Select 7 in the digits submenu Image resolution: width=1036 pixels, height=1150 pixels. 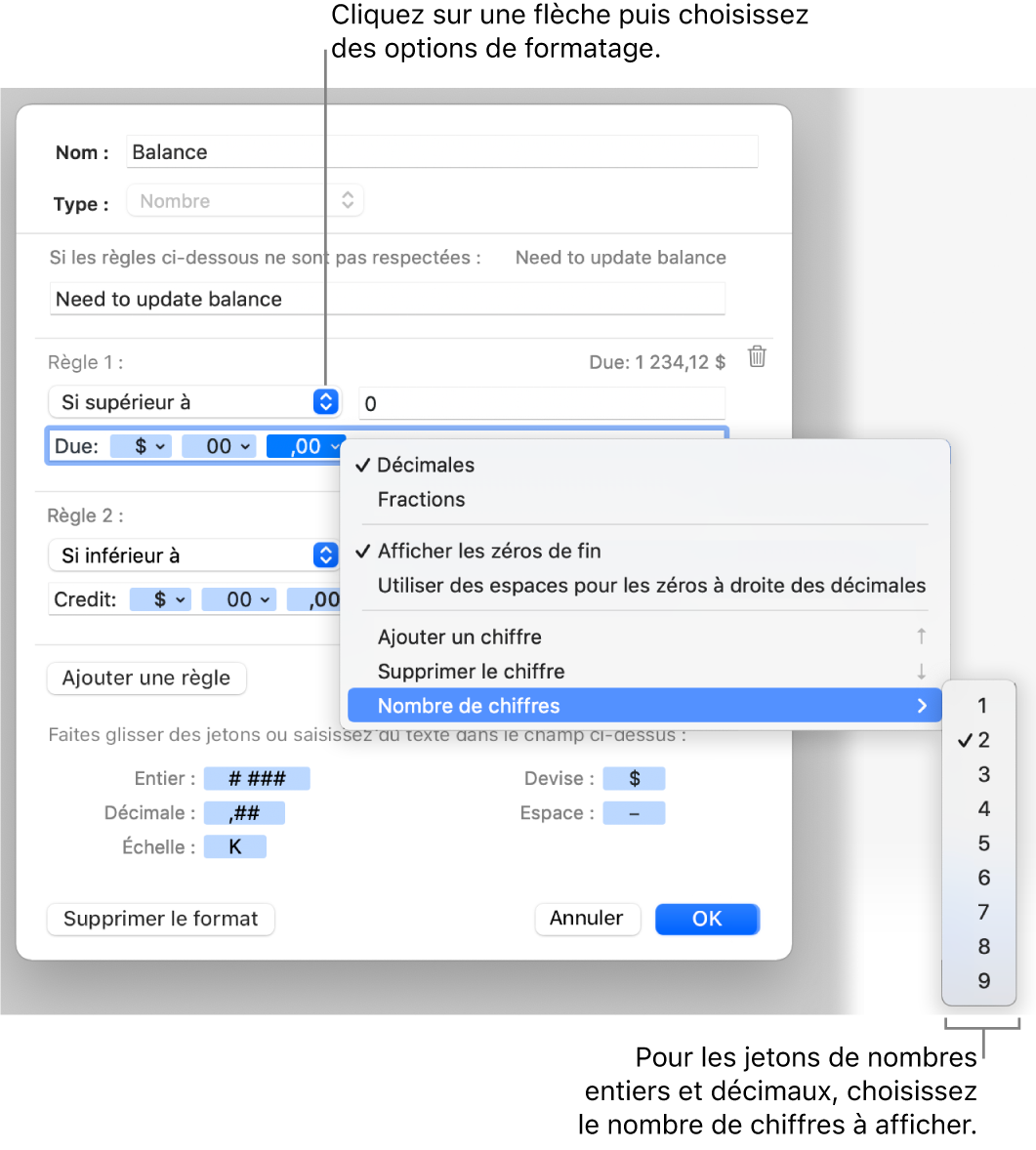pyautogui.click(x=979, y=913)
